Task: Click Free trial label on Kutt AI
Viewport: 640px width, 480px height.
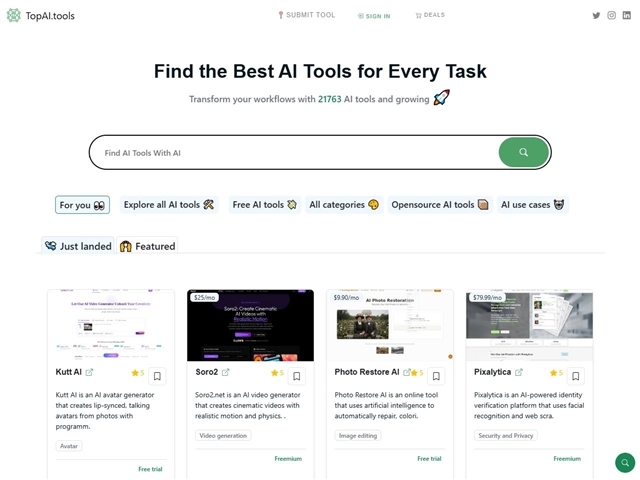Action: tap(150, 469)
